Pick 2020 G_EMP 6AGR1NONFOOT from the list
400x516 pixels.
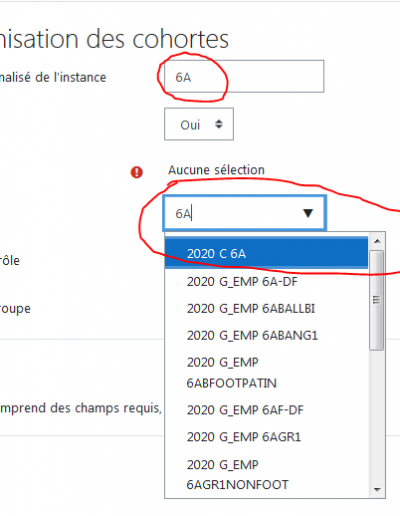[x=266, y=475]
